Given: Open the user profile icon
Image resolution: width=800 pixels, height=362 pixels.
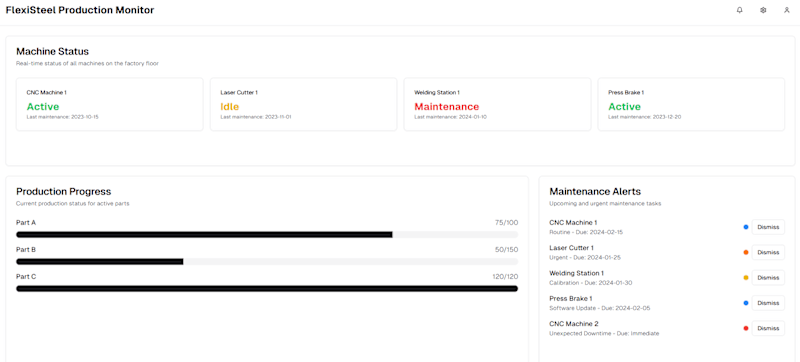Looking at the screenshot, I should point(786,10).
